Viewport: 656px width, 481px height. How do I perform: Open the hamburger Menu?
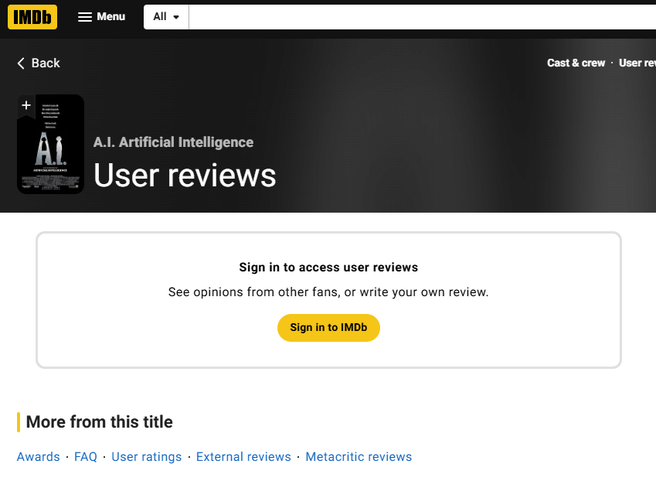coord(101,17)
